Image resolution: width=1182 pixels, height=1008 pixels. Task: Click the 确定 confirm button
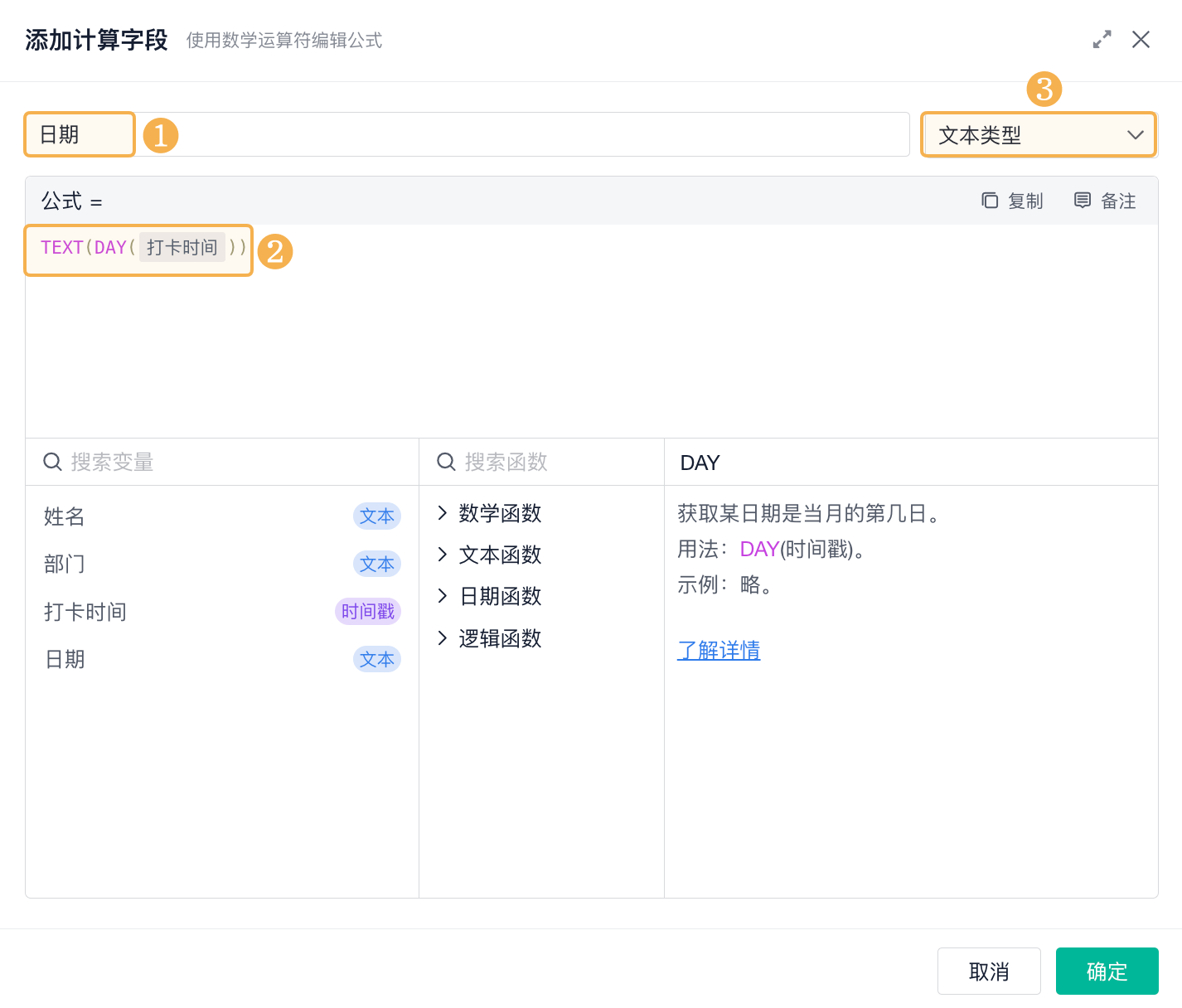1107,971
